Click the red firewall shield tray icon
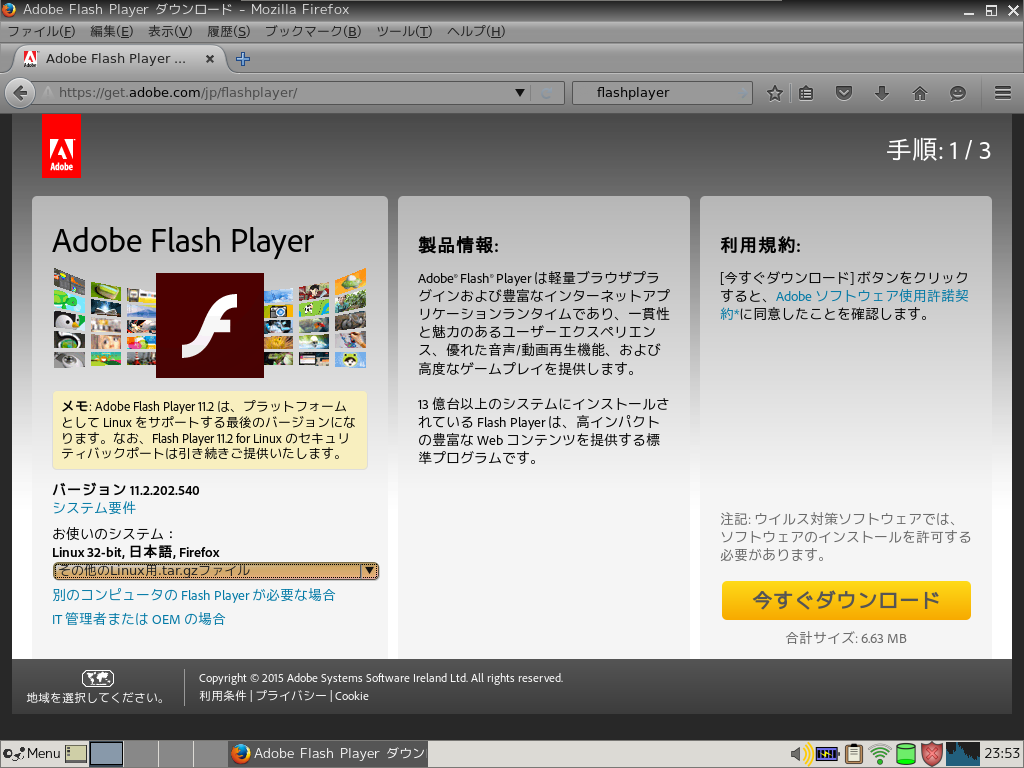This screenshot has height=768, width=1024. (932, 754)
